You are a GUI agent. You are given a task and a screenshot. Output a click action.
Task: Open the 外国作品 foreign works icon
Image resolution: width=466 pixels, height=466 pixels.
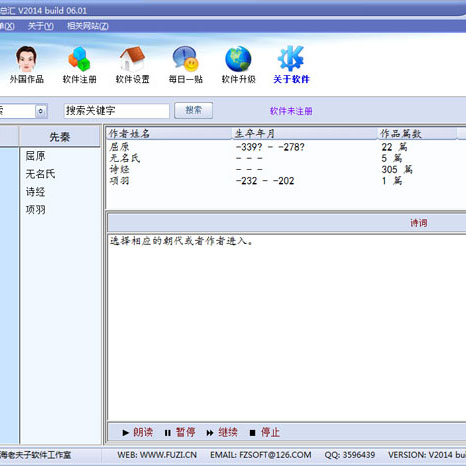point(26,65)
